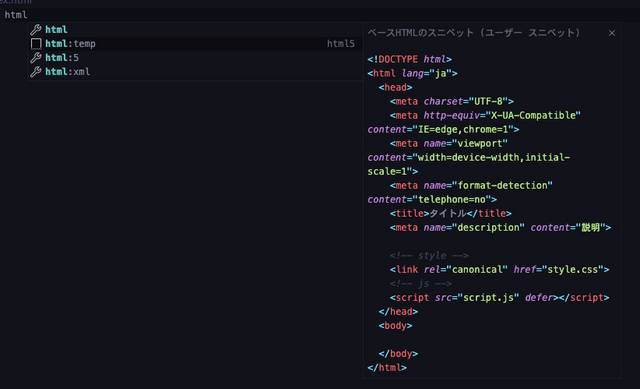Click the '<head>' opening tag line
This screenshot has width=640, height=389.
pyautogui.click(x=395, y=87)
